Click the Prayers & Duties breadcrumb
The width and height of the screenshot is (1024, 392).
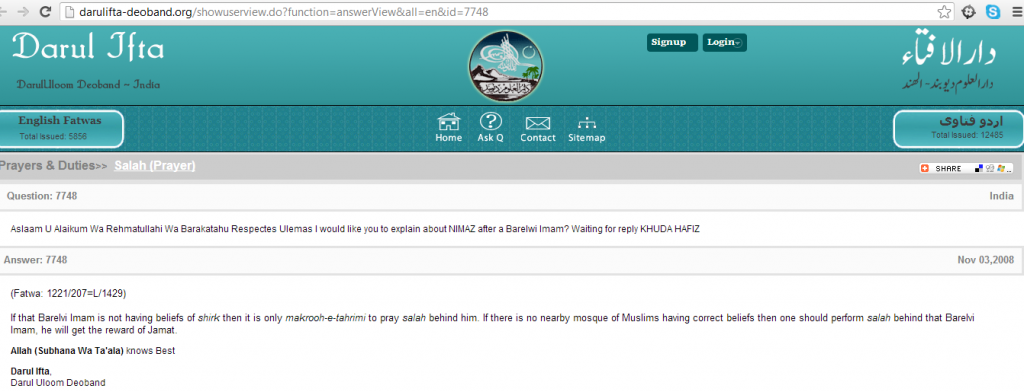click(48, 166)
